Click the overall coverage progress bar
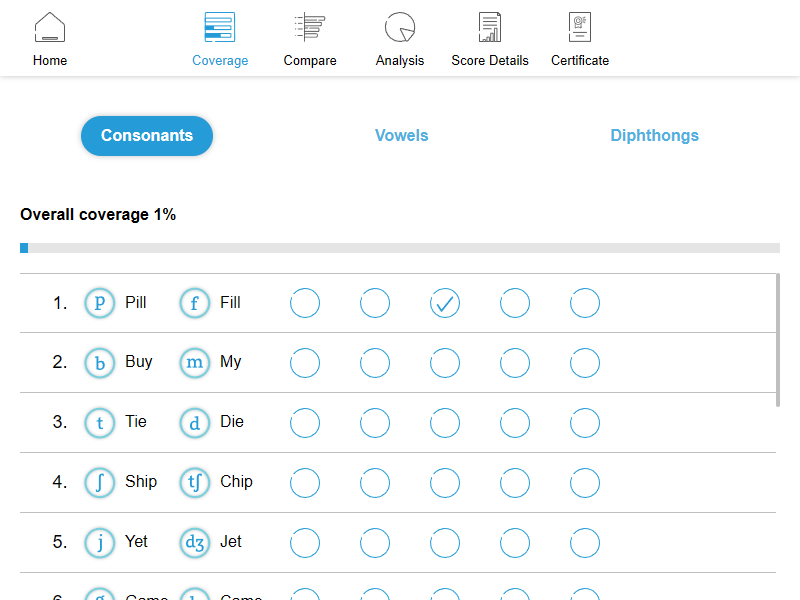This screenshot has height=600, width=800. pos(400,248)
